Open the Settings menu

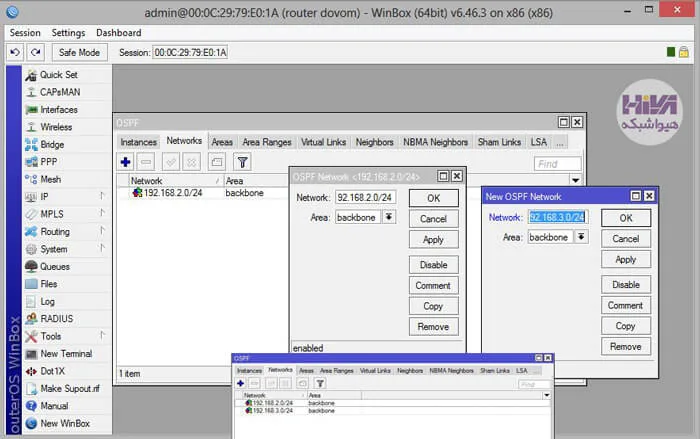pos(68,33)
